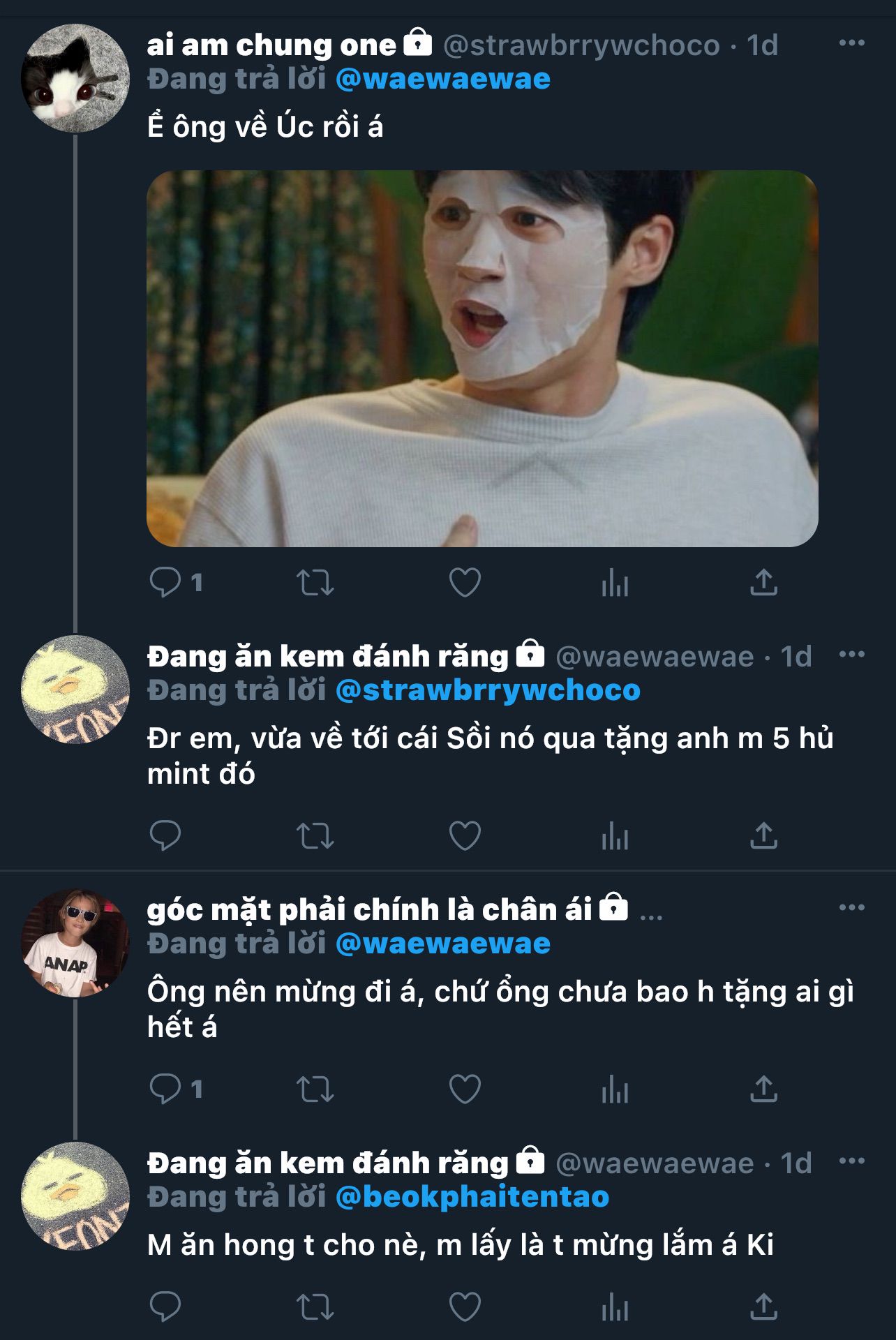Viewport: 896px width, 1340px height.
Task: Like the "Ông nên mừng đi á" tweet
Action: coord(465,1089)
